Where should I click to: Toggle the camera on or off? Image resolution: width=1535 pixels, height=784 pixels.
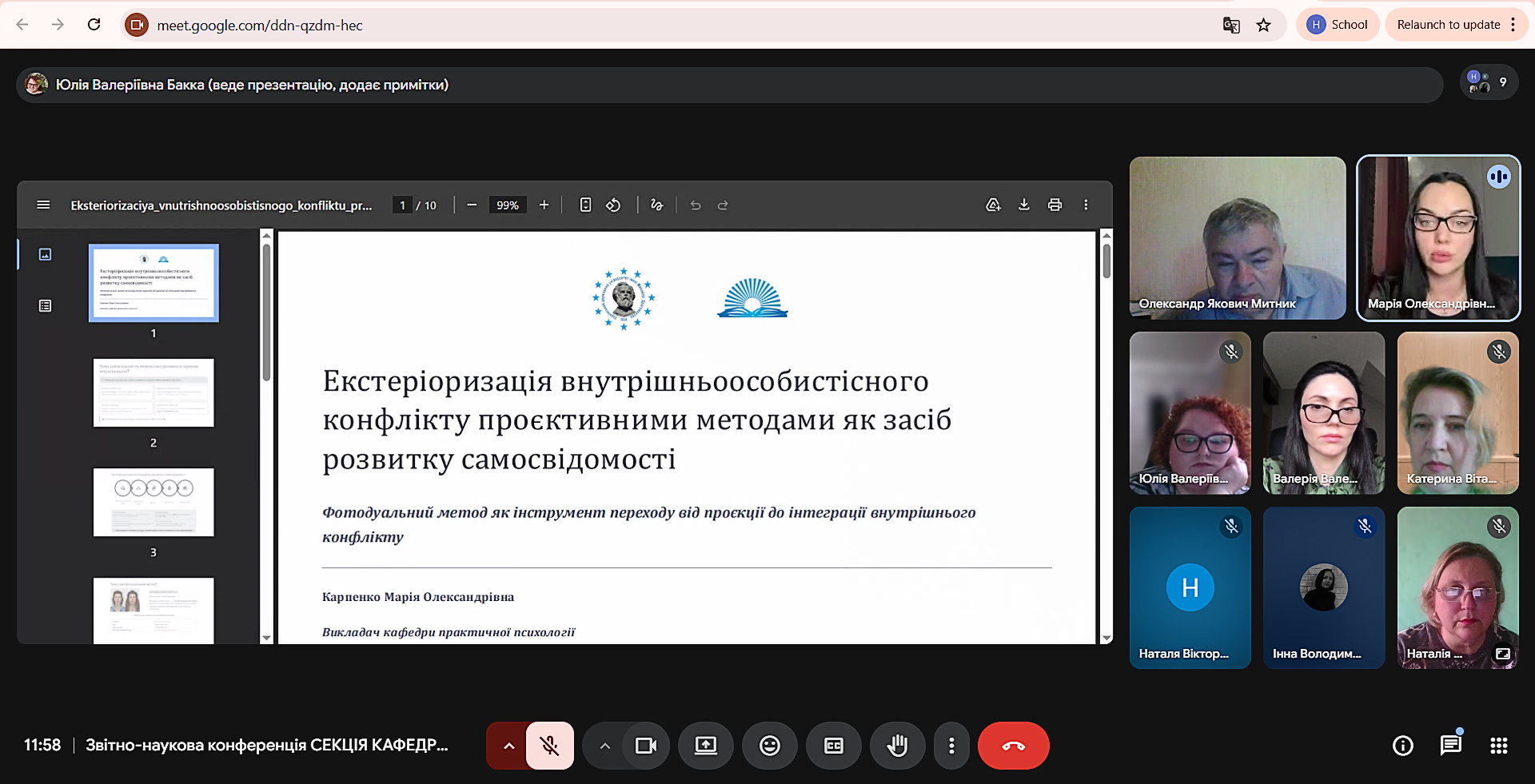(x=645, y=746)
